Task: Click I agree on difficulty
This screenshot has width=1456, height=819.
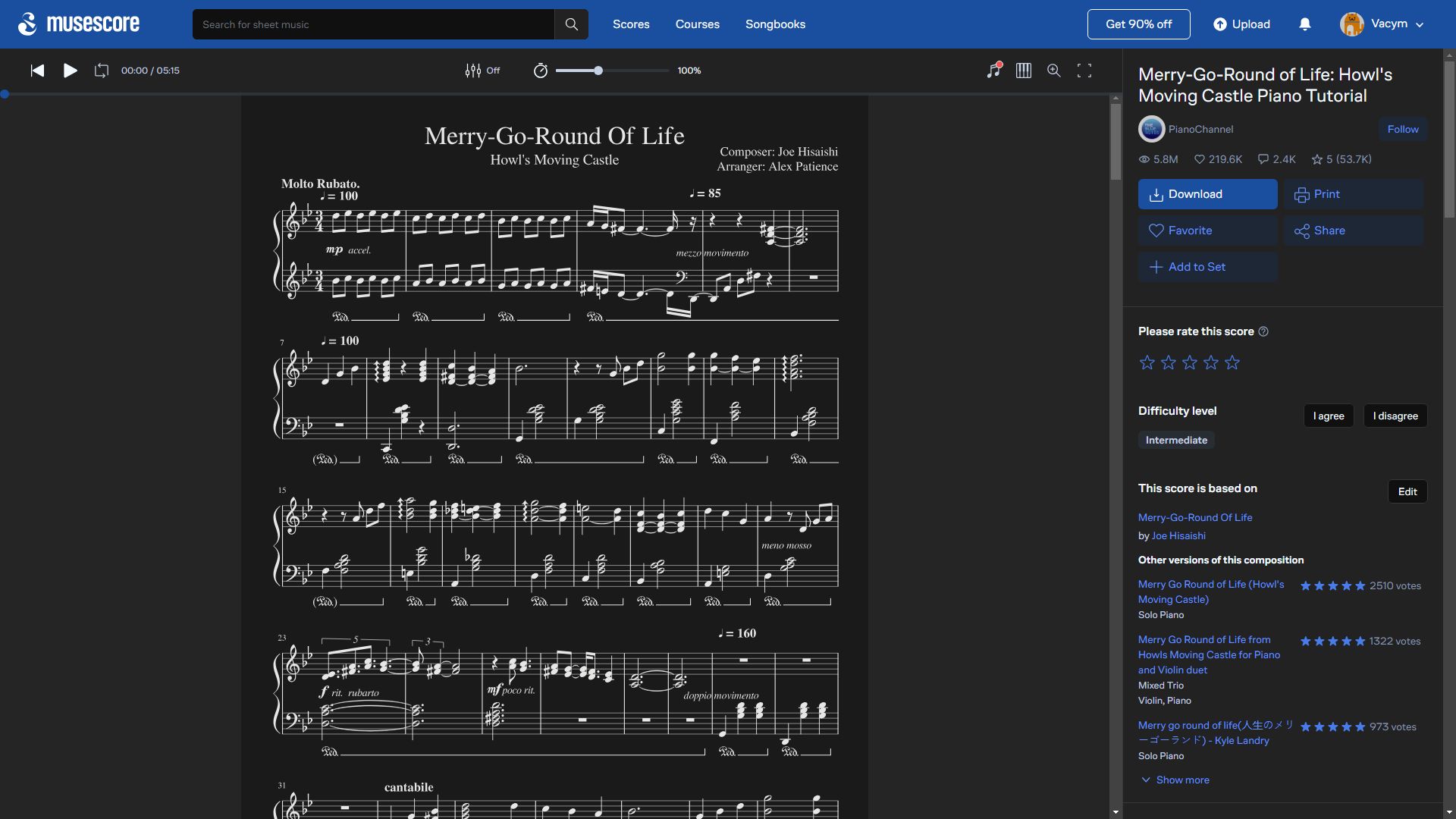Action: point(1329,416)
